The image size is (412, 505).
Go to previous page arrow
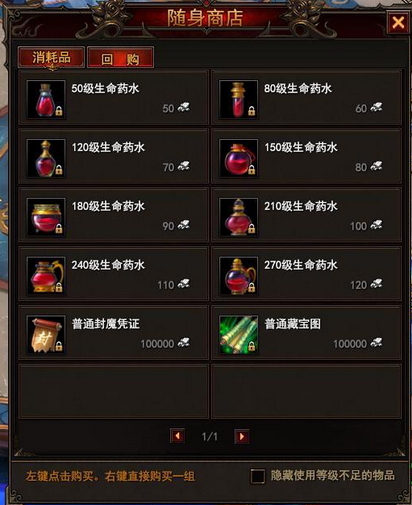pos(177,436)
